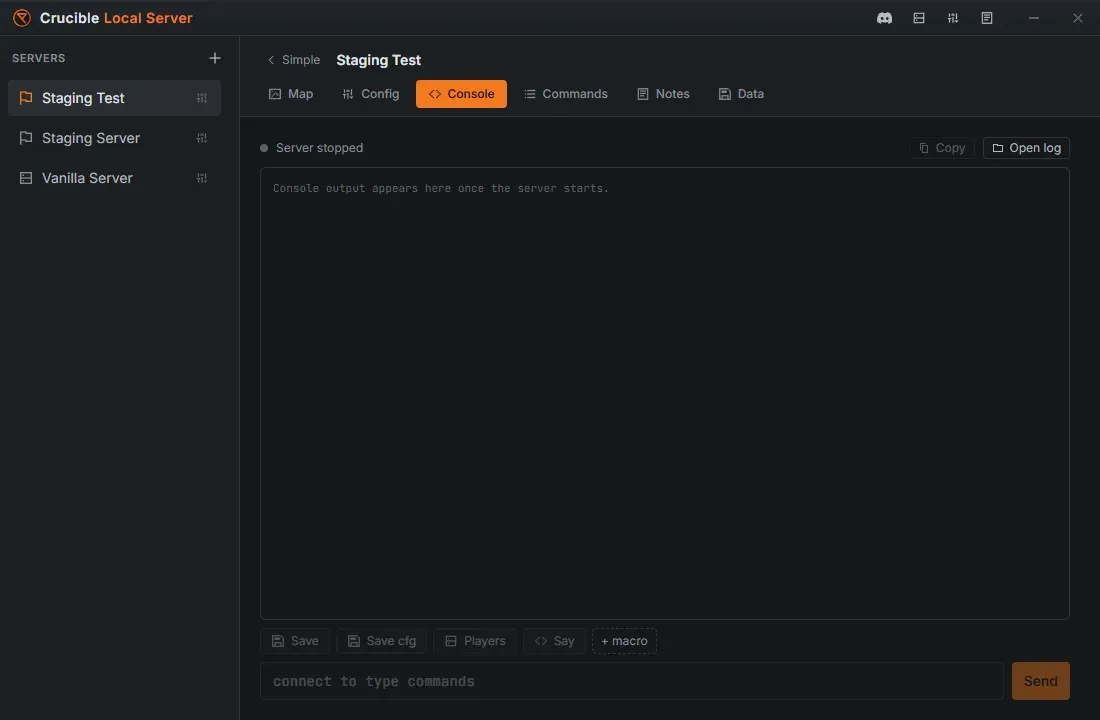Close the Crucible window
Viewport: 1100px width, 720px height.
[1078, 18]
